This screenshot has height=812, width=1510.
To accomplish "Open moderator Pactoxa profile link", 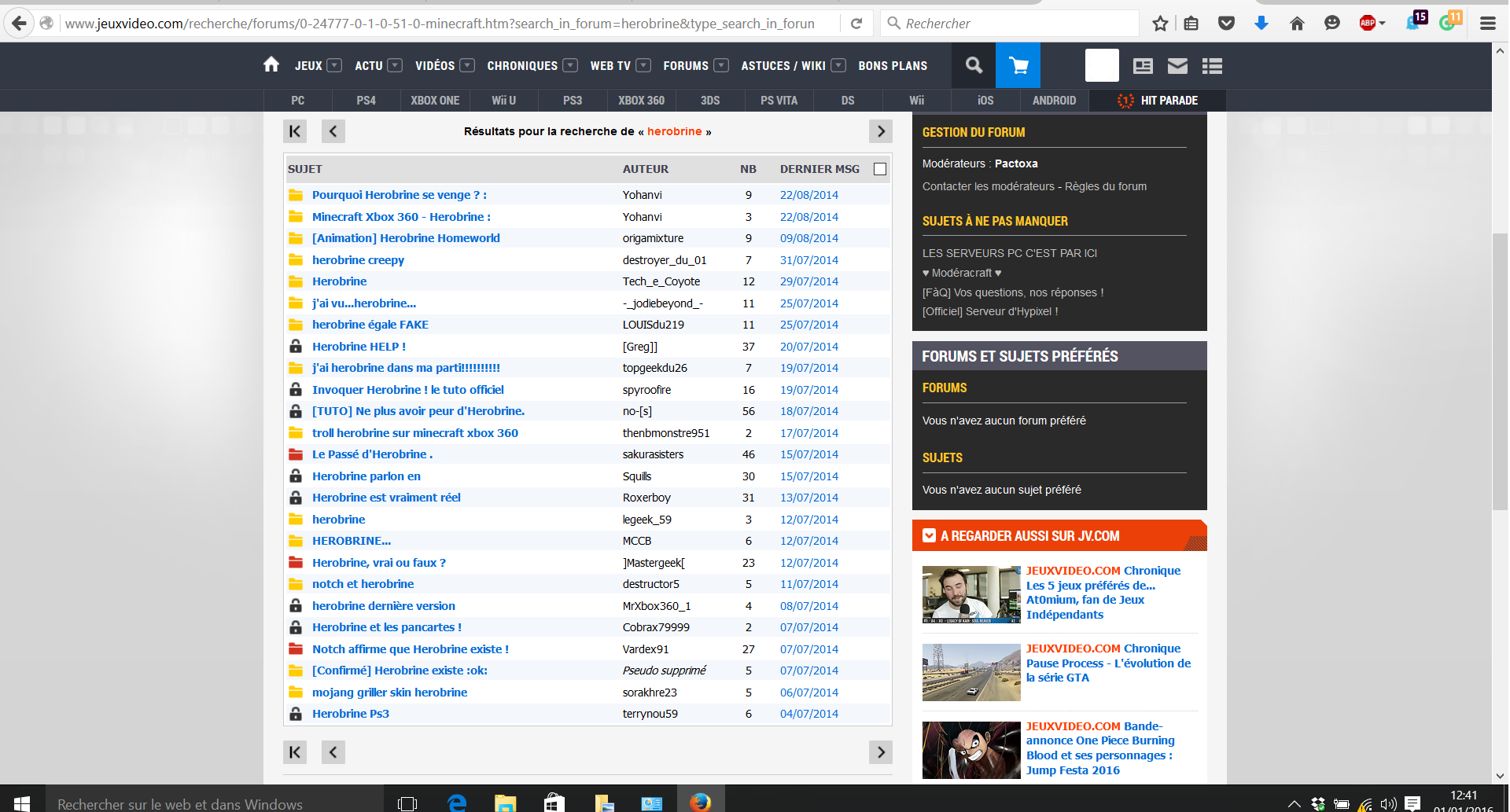I will pyautogui.click(x=1016, y=164).
